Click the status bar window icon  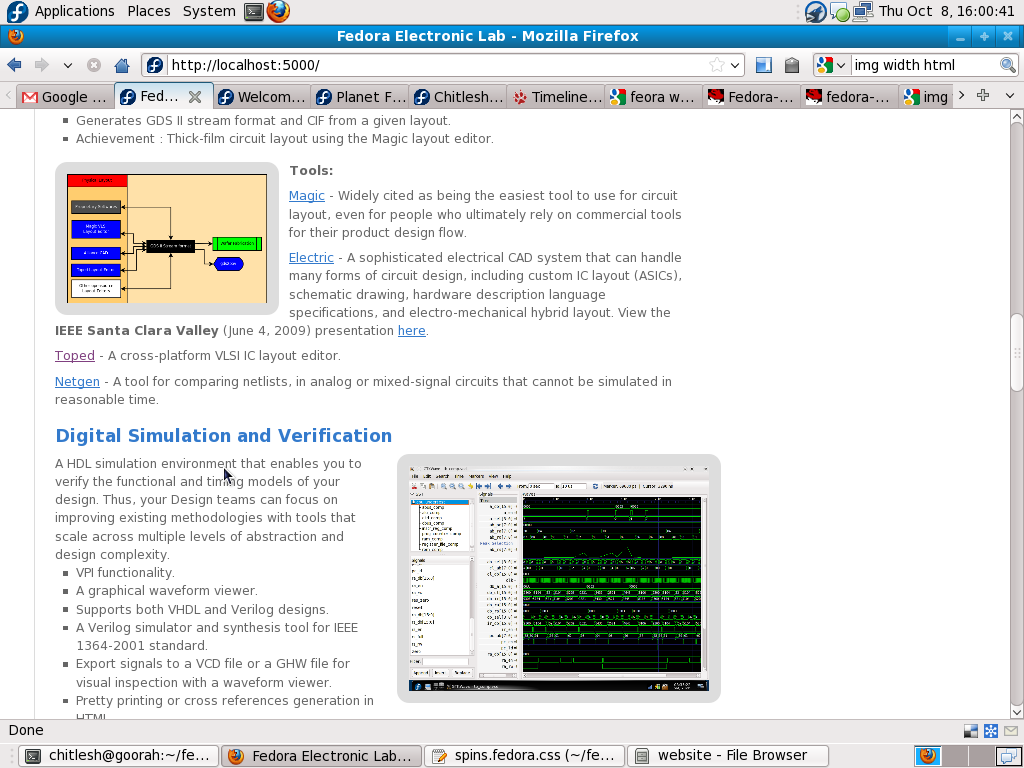tap(971, 731)
